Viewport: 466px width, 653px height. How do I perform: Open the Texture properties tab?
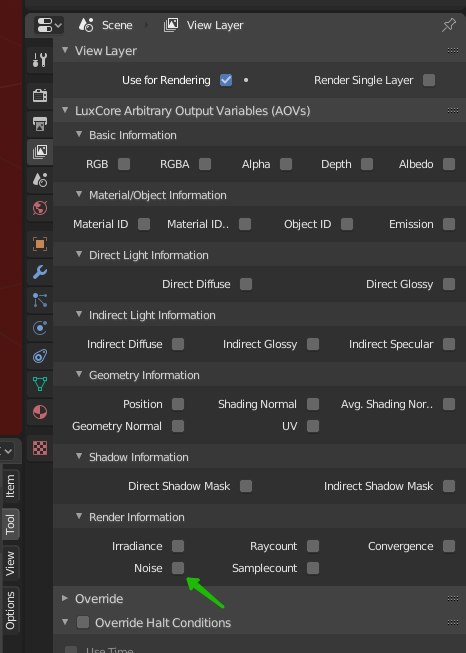40,448
